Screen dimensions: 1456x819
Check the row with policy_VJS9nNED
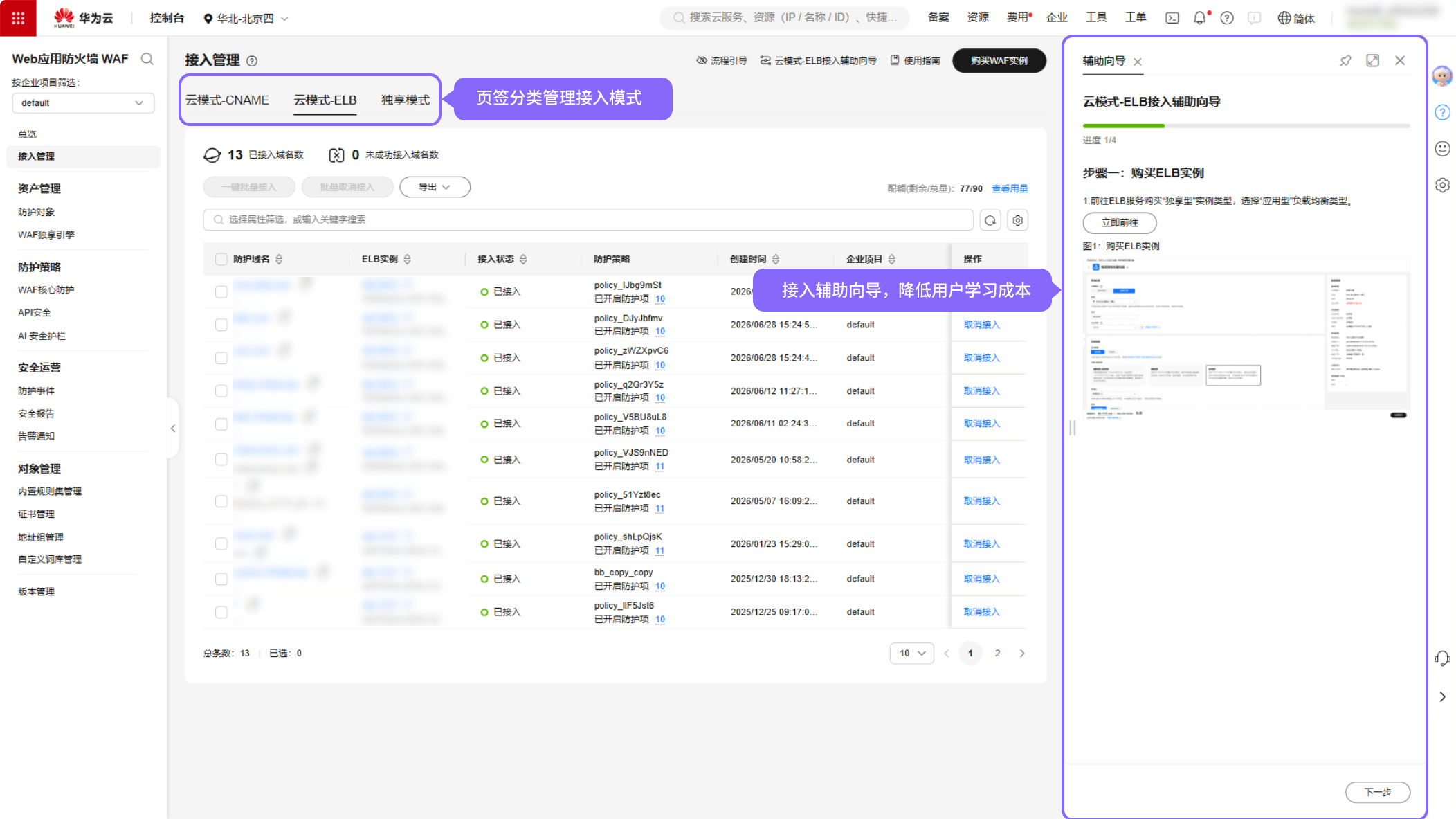[221, 460]
